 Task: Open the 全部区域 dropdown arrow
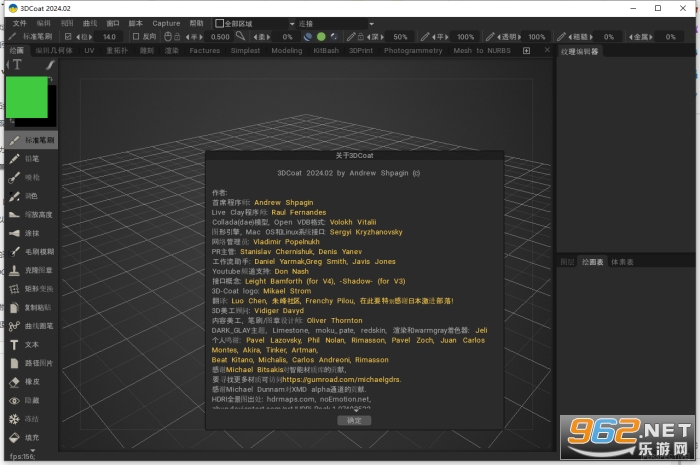point(292,24)
